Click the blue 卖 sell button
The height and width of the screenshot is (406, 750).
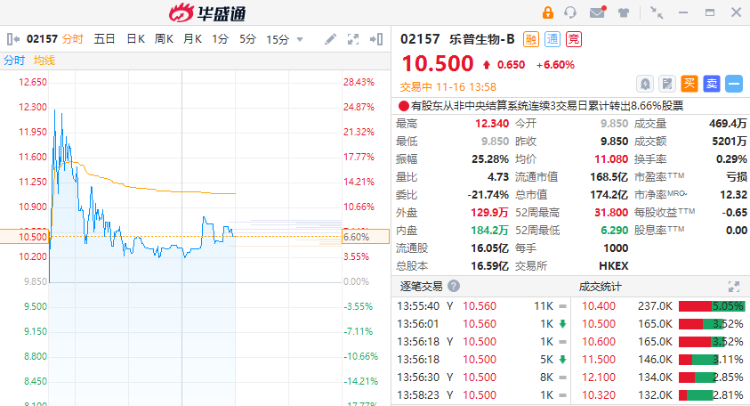pyautogui.click(x=711, y=84)
